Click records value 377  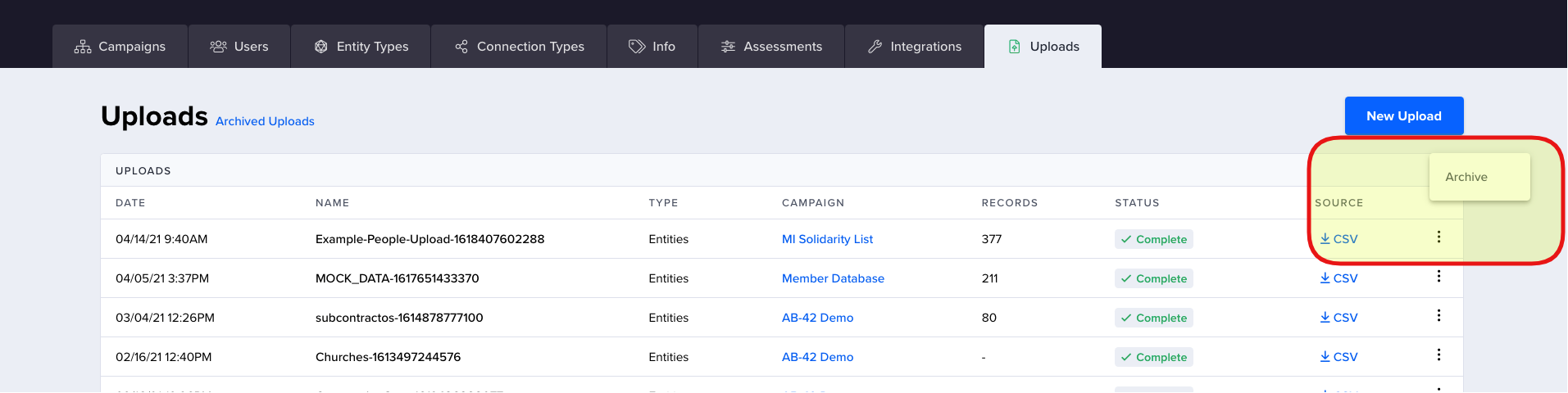(x=992, y=239)
